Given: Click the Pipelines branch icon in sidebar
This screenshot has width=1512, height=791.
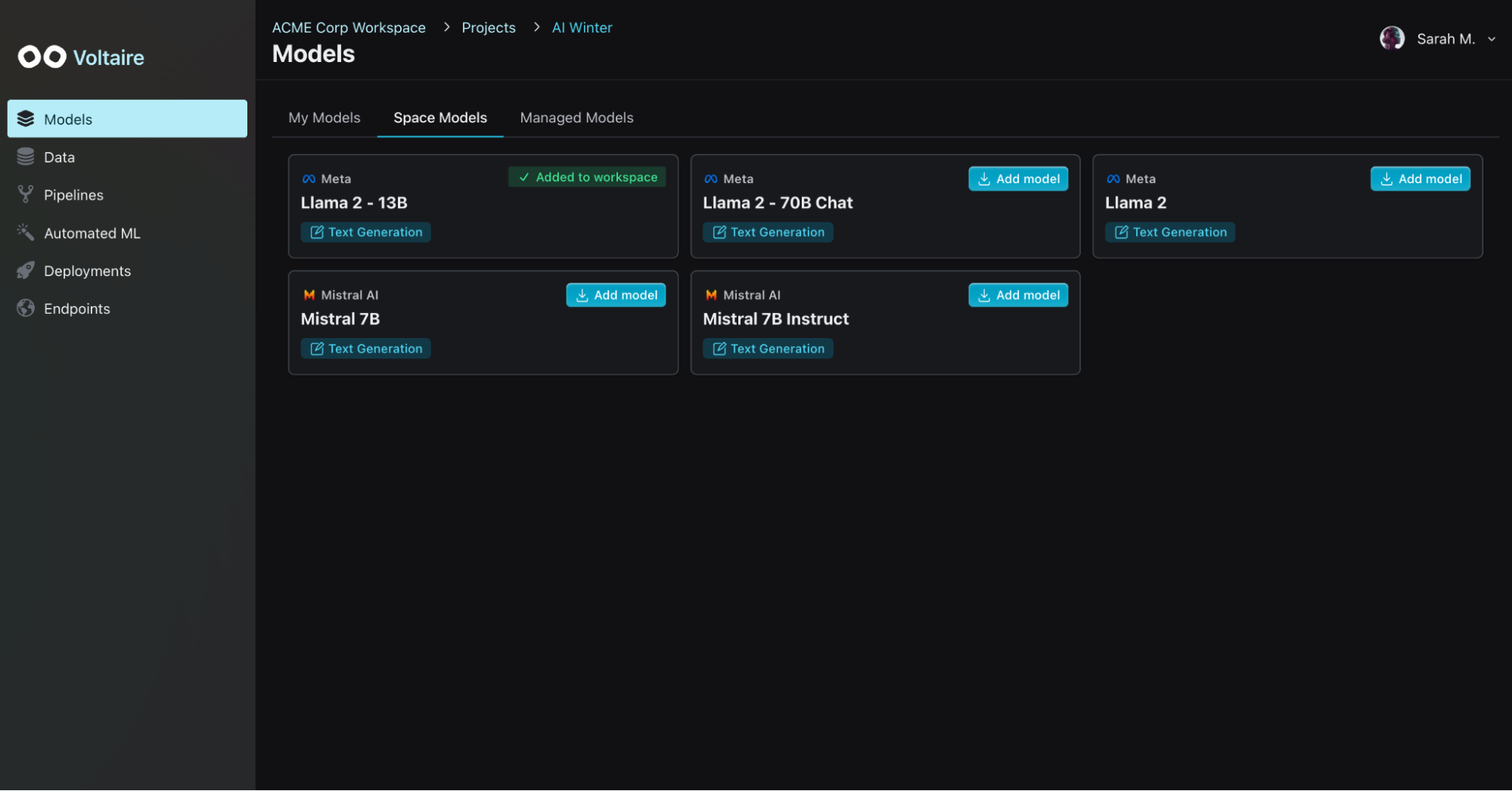Looking at the screenshot, I should pyautogui.click(x=26, y=194).
